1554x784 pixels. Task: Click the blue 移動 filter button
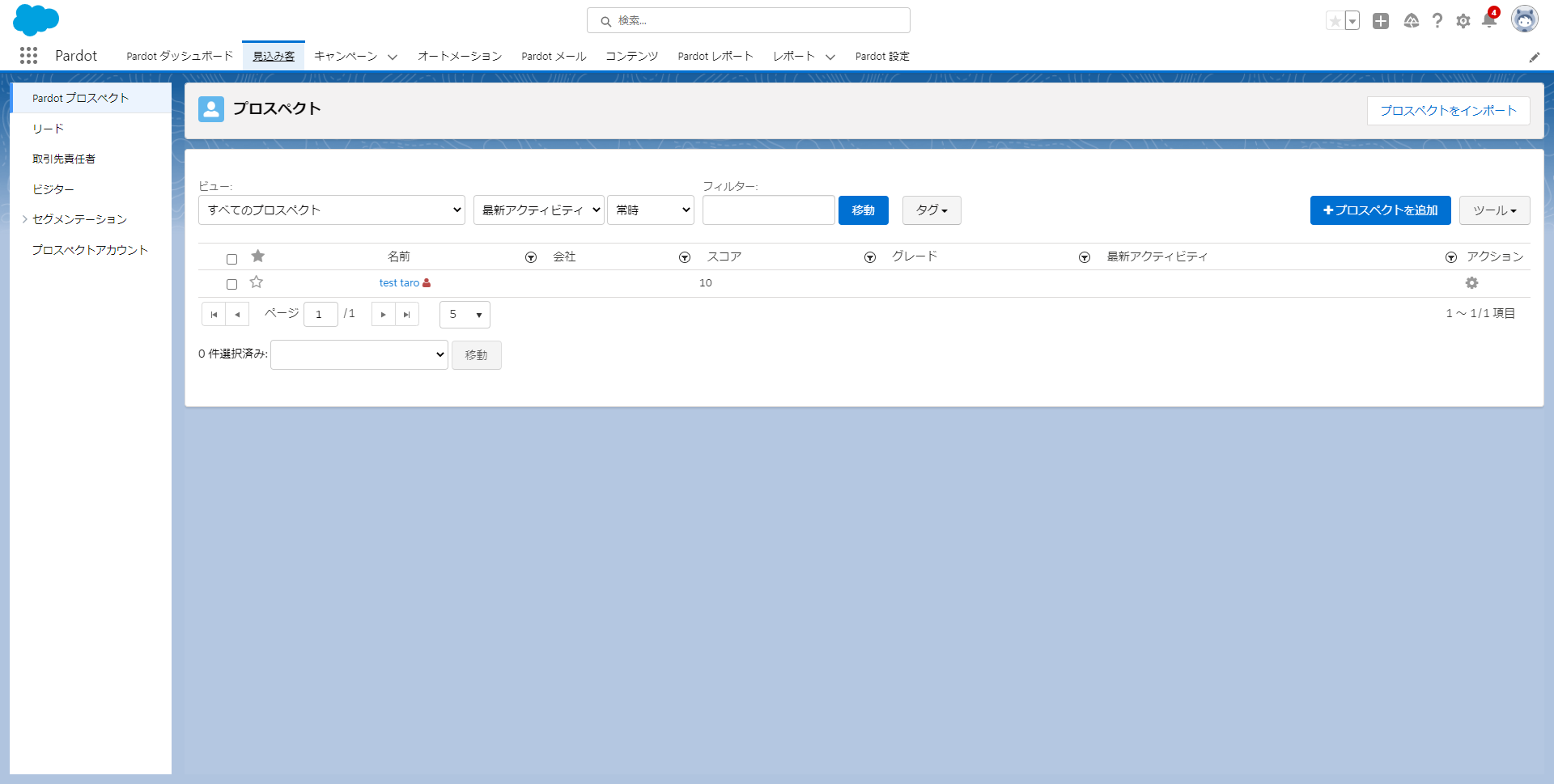click(863, 210)
